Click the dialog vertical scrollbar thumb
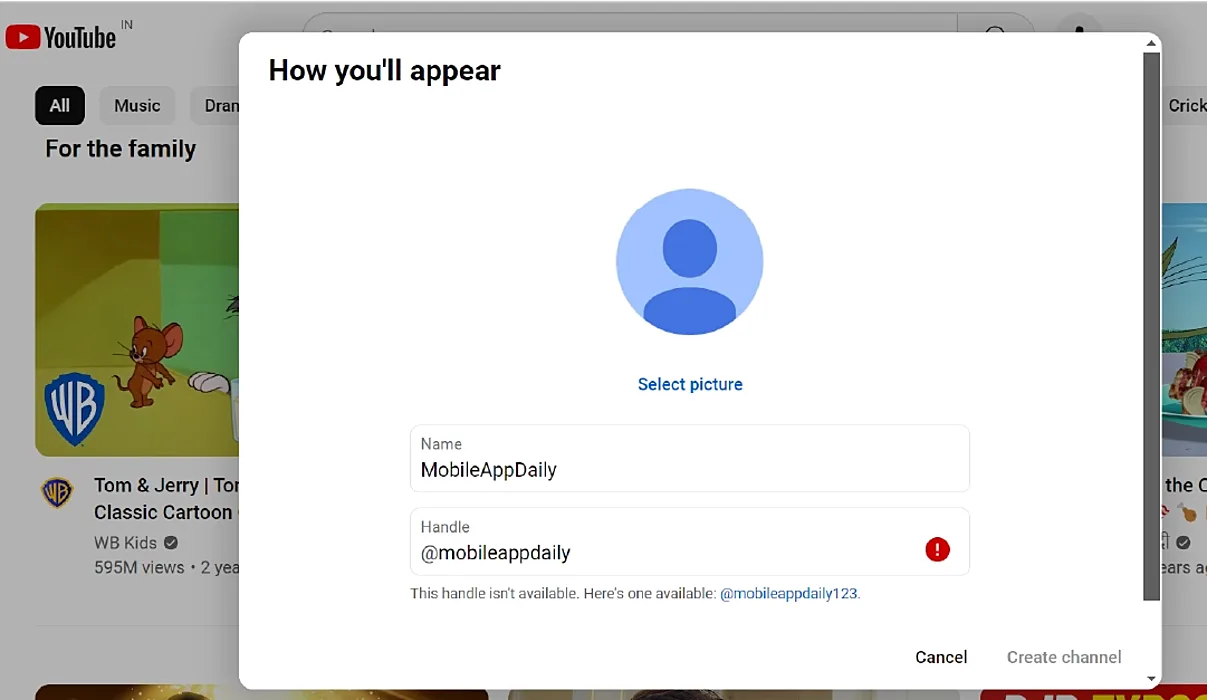The height and width of the screenshot is (700, 1207). point(1152,326)
